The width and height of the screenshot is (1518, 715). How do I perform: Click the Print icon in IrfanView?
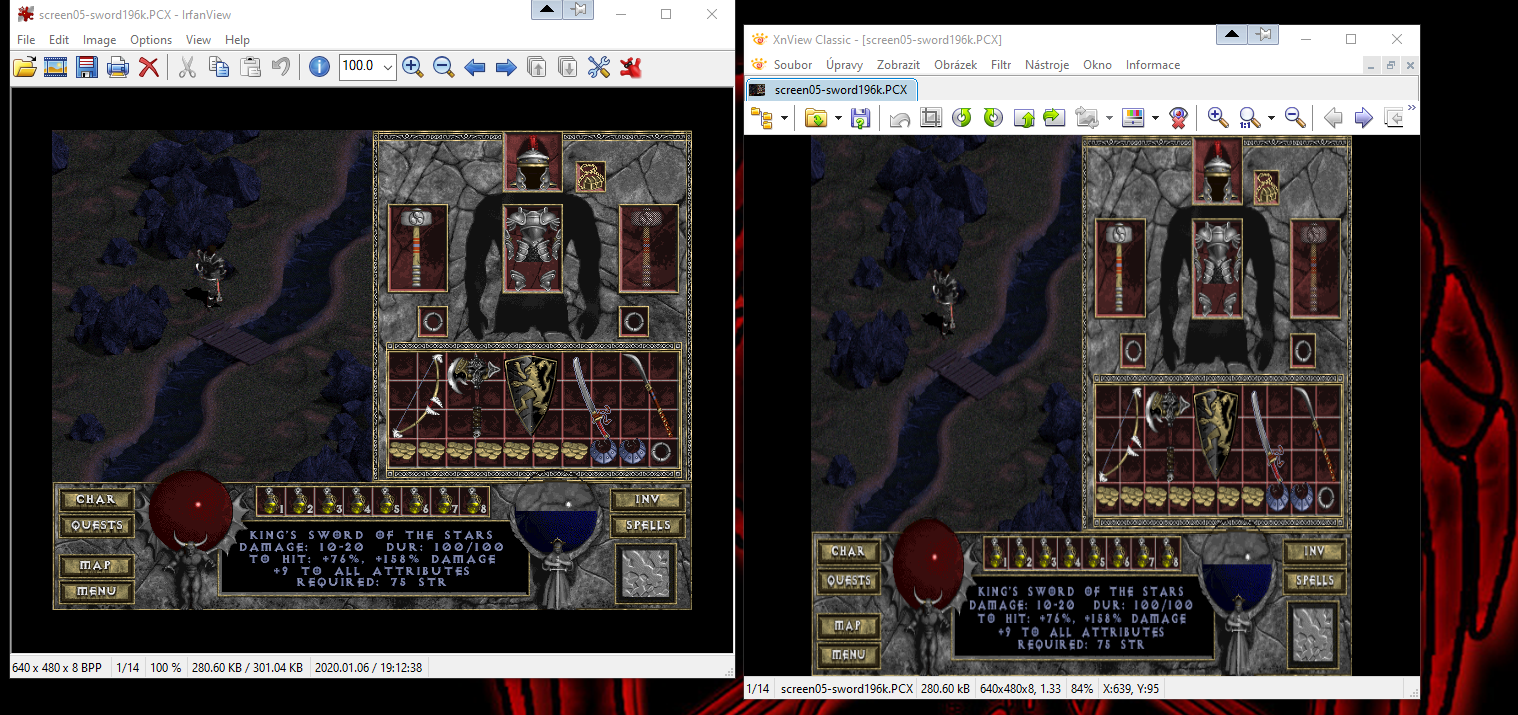(118, 67)
